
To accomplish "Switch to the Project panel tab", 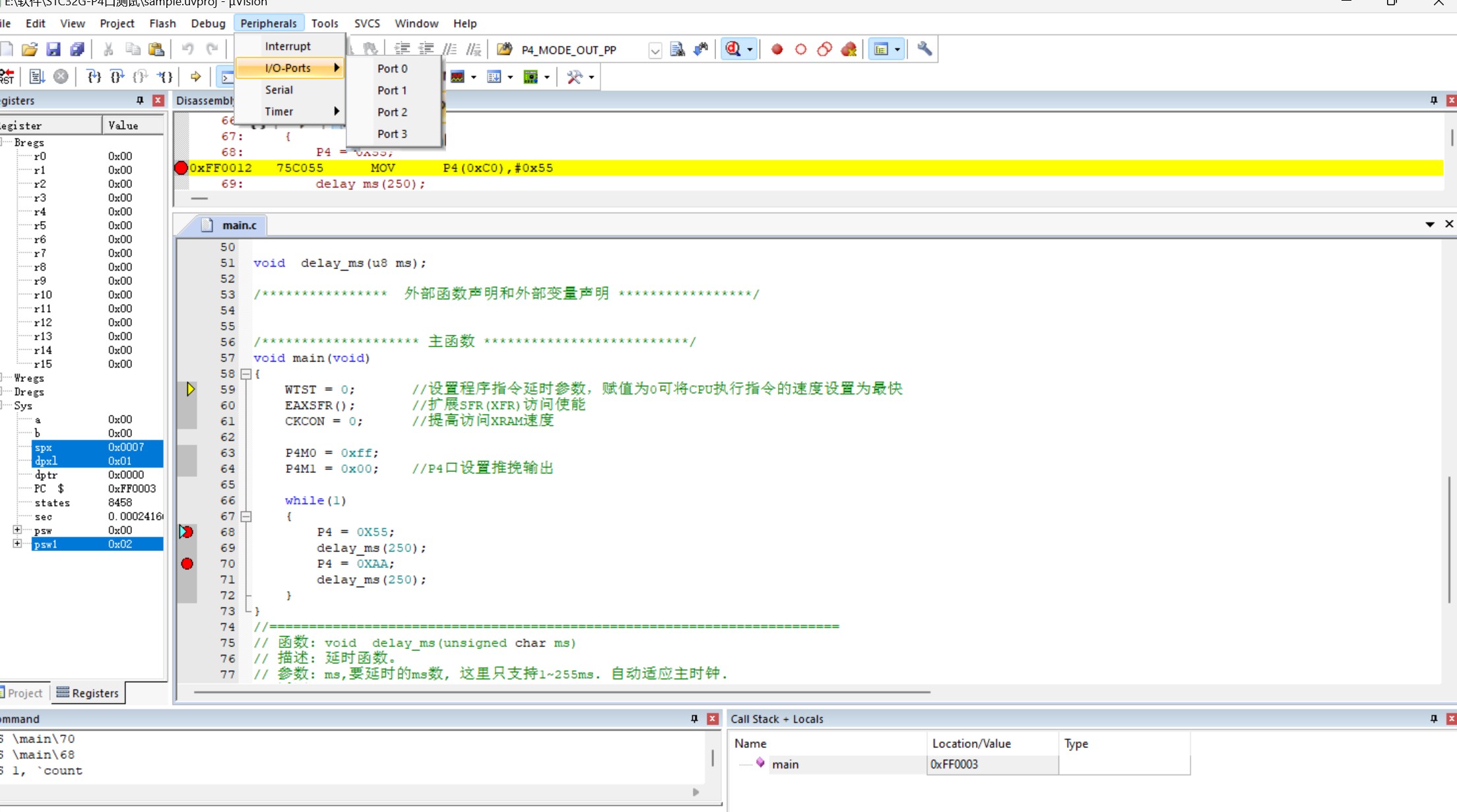I will (x=24, y=693).
